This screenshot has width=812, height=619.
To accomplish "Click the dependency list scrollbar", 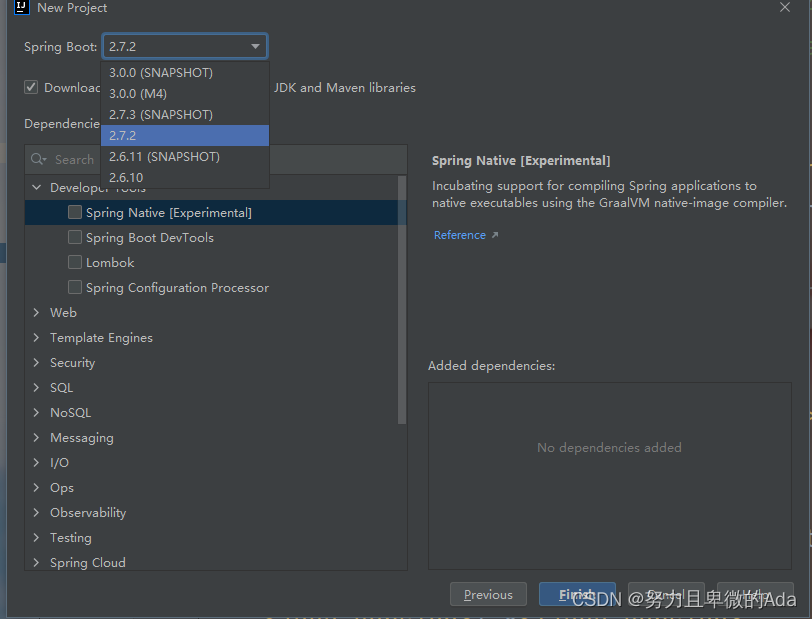I will (x=402, y=300).
